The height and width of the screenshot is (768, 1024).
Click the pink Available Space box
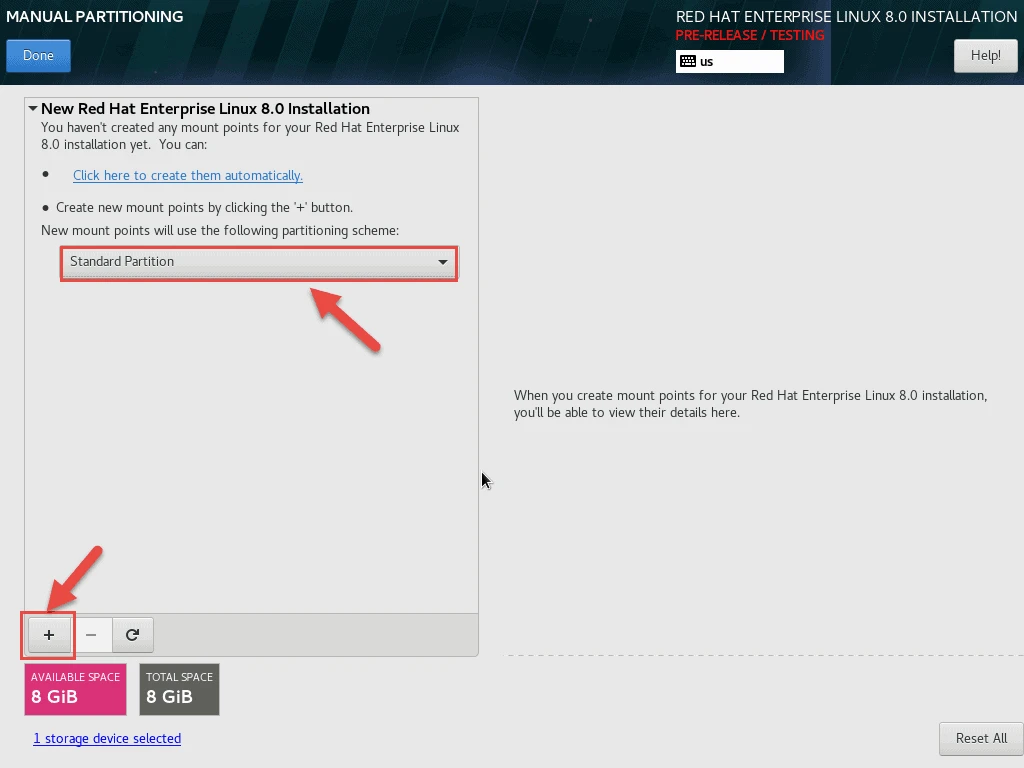pos(75,689)
